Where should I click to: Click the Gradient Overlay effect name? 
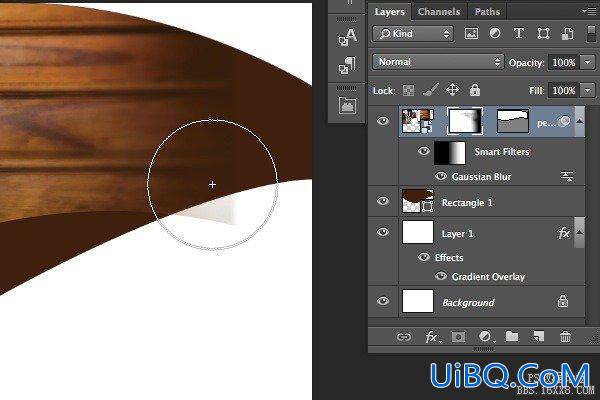point(488,276)
